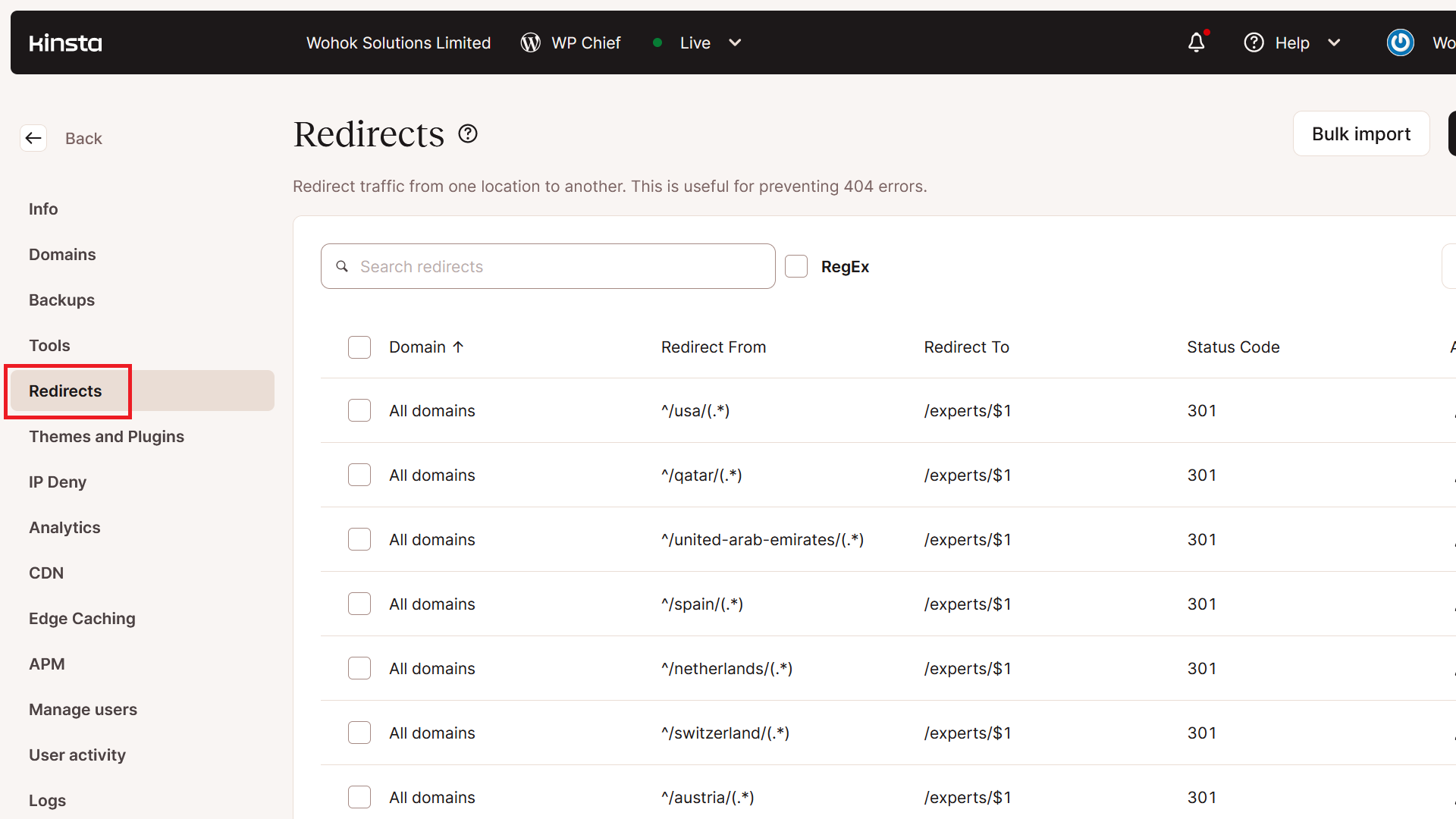Open the Logs section
1456x819 pixels.
(47, 800)
